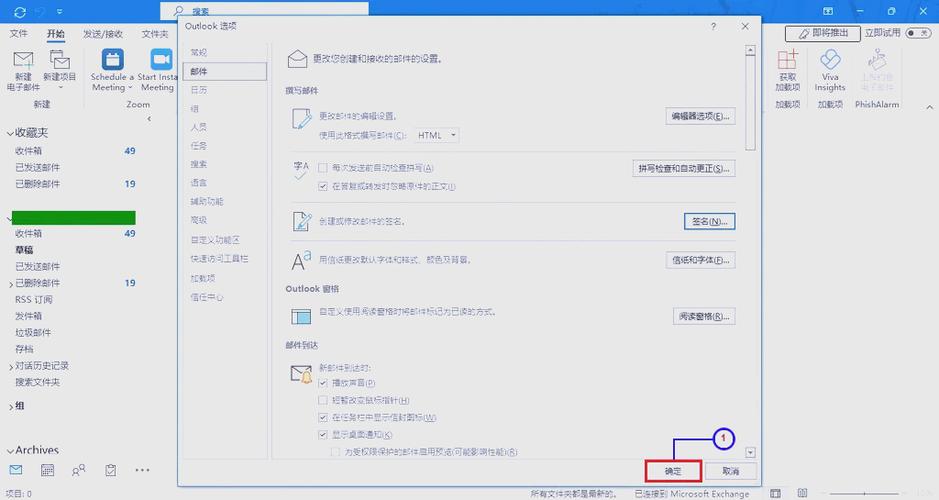Collapse the folder pane with the arrow
This screenshot has height=500, width=939.
click(x=149, y=119)
